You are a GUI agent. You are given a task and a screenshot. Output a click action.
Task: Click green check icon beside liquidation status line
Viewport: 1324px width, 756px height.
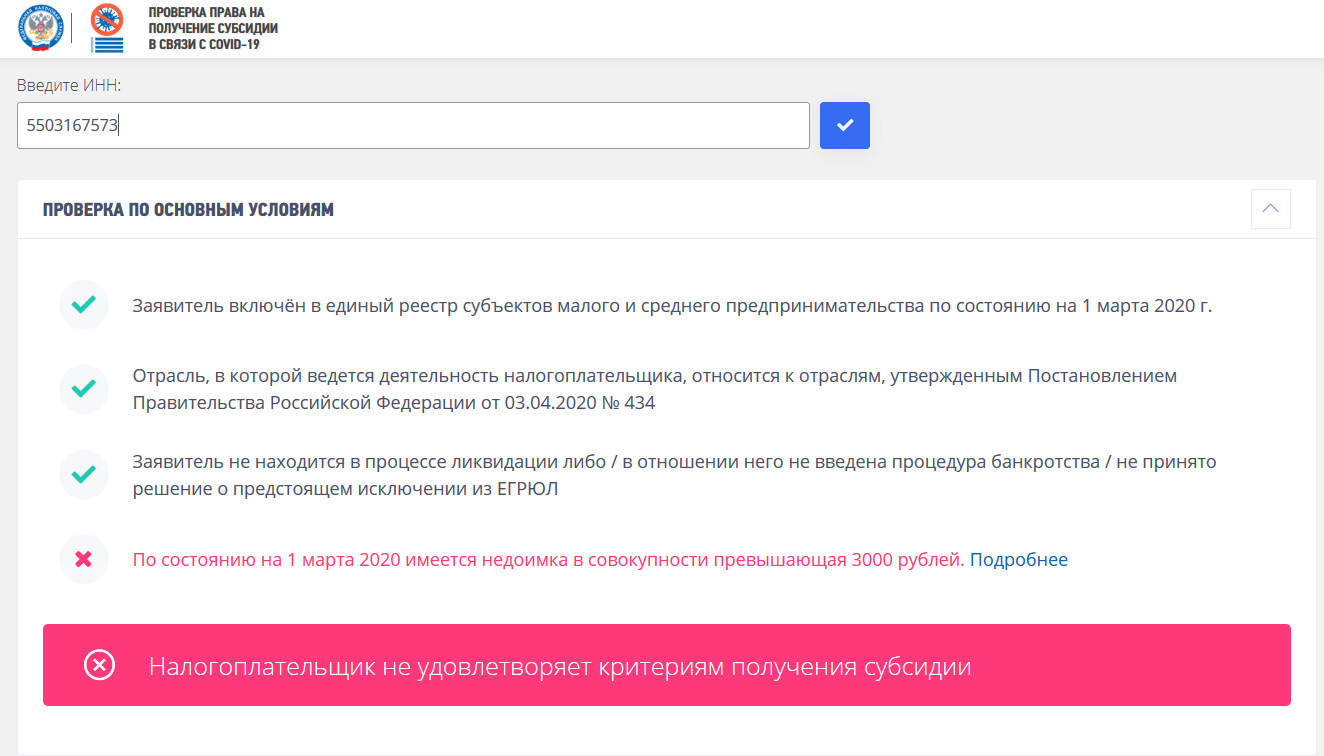[84, 475]
